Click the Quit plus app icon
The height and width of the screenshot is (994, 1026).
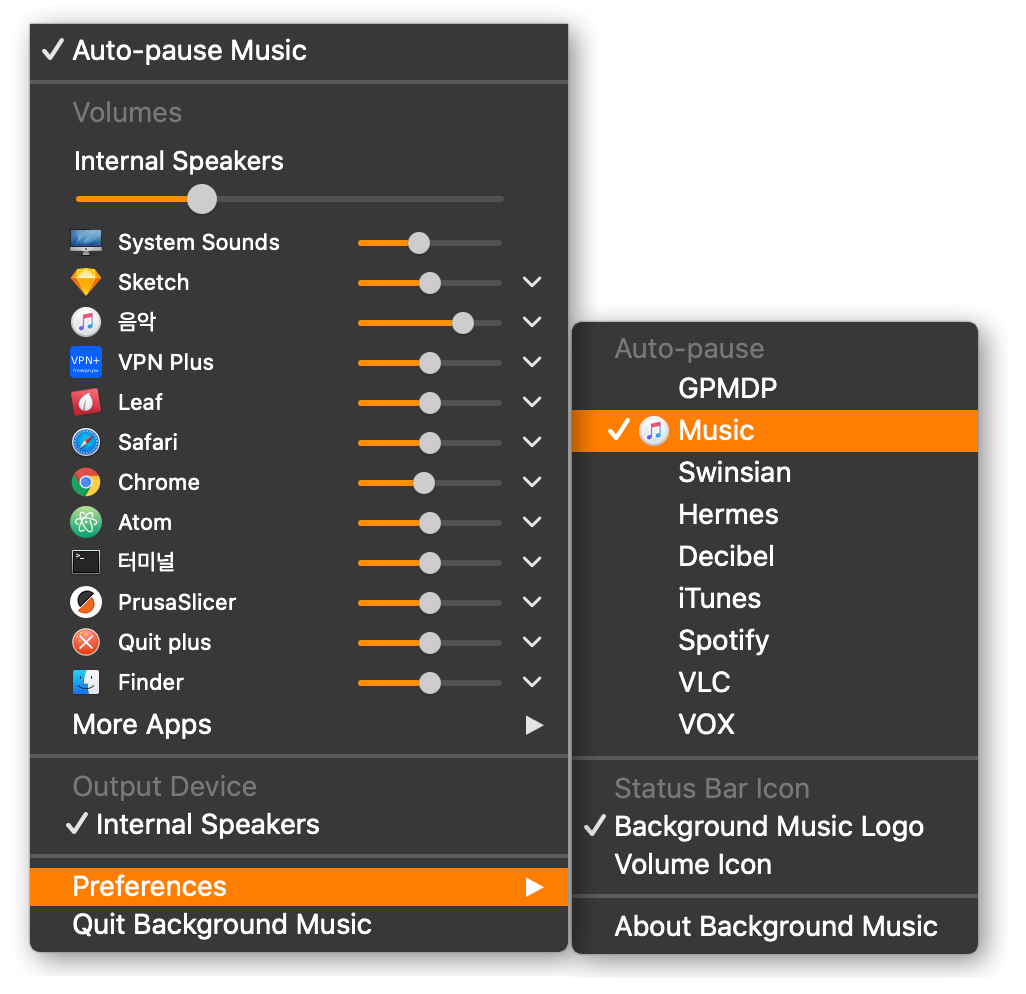pos(86,642)
